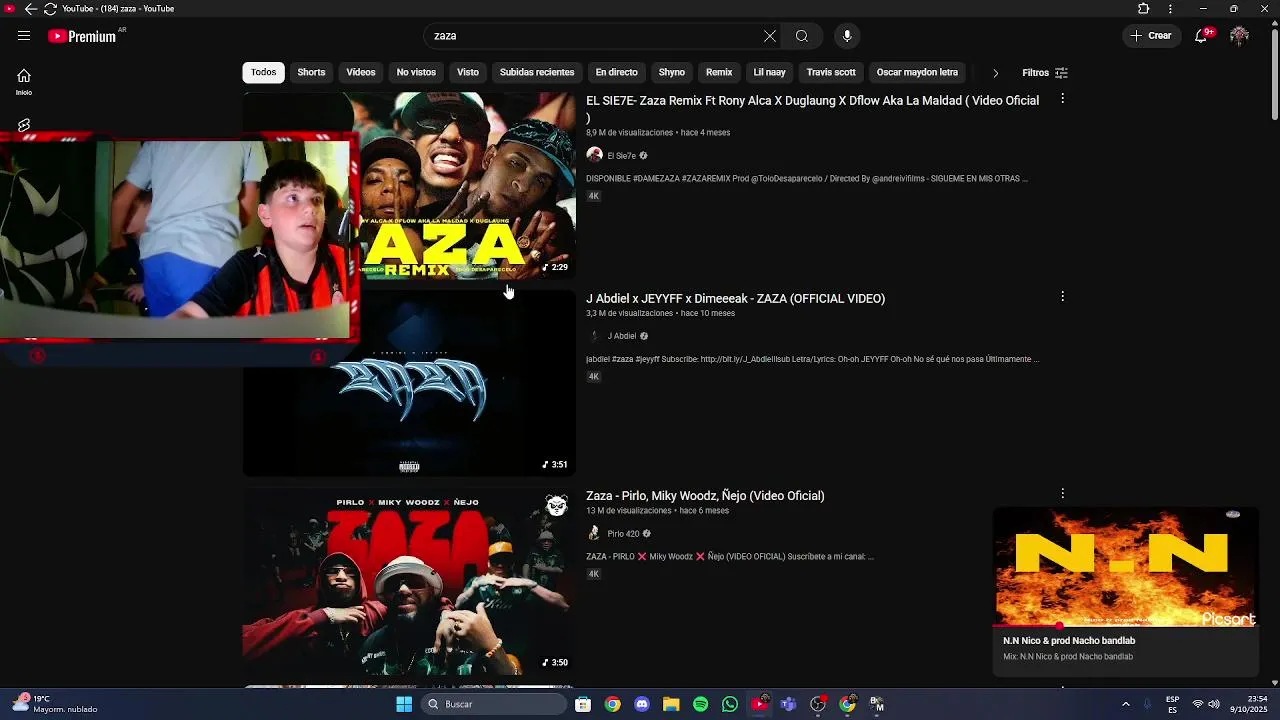Select the Shorts filter chip
The image size is (1280, 720).
click(x=311, y=72)
